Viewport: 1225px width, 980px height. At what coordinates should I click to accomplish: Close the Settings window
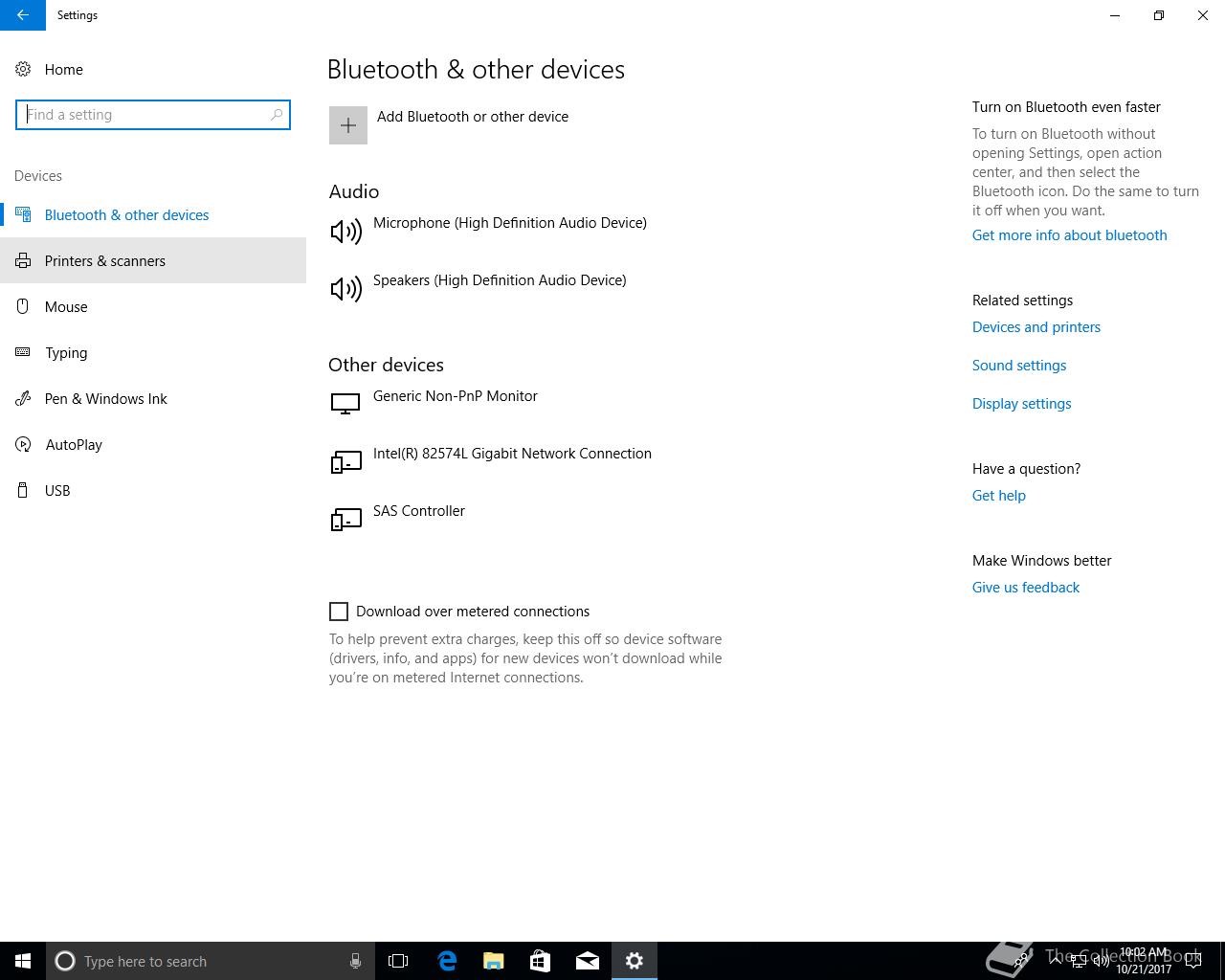[1203, 15]
